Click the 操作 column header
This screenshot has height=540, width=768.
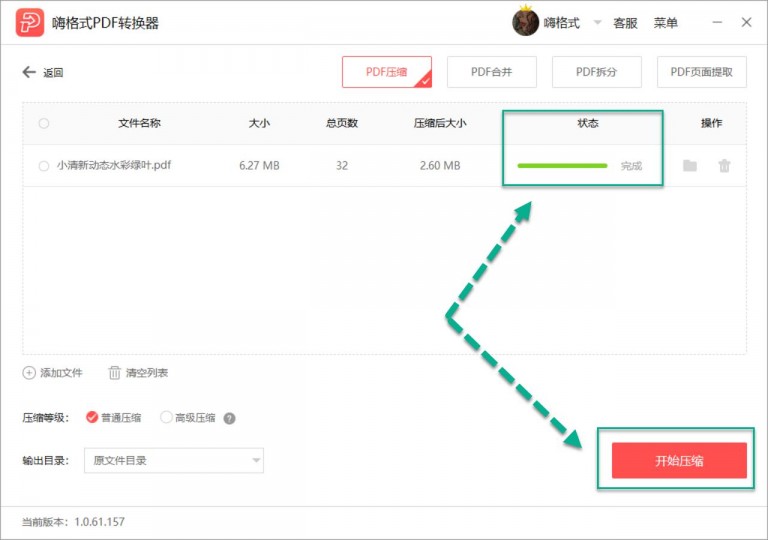[x=711, y=123]
